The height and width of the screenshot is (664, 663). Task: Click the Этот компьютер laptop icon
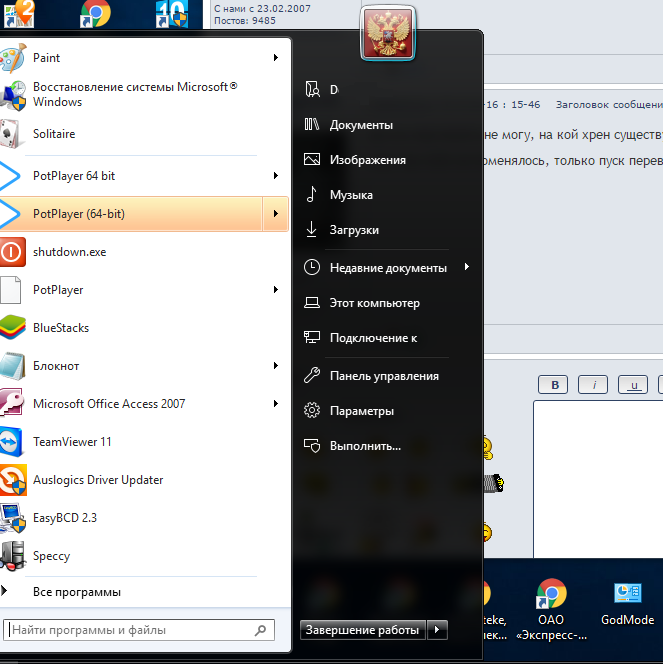tap(312, 303)
